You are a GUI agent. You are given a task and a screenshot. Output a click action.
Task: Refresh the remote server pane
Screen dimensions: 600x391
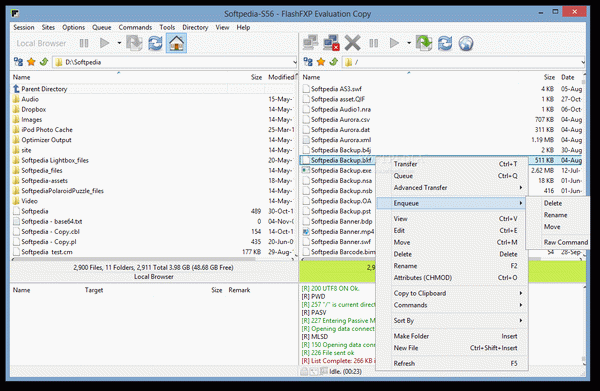tap(445, 43)
